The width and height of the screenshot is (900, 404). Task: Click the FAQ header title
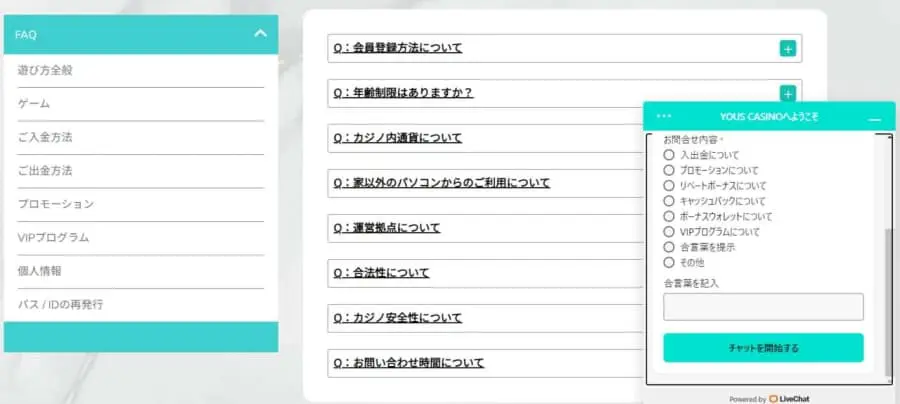[26, 35]
